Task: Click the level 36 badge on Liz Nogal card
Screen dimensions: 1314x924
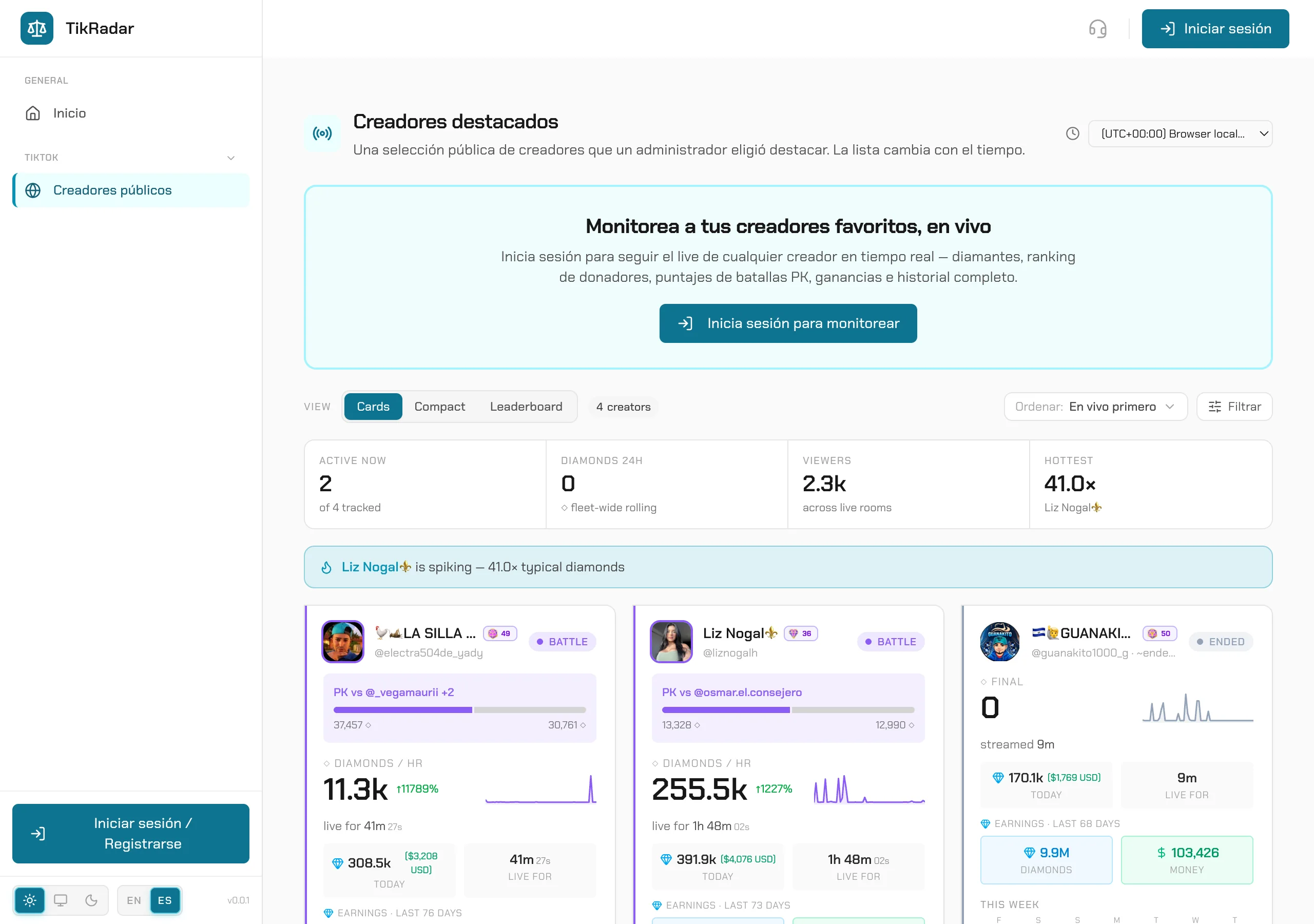Action: [x=801, y=634]
